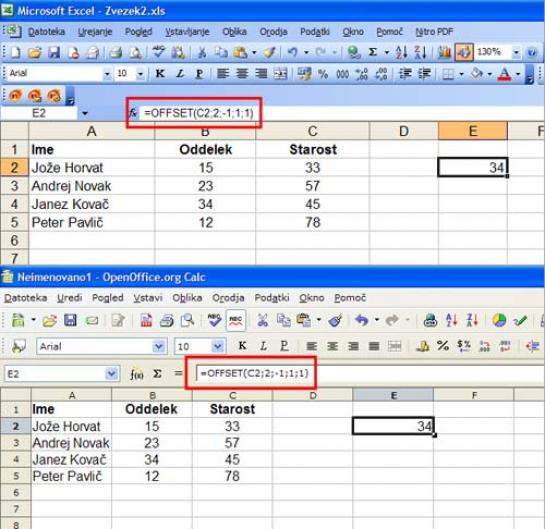Click in the Excel formula bar text
The height and width of the screenshot is (529, 545).
[x=199, y=113]
